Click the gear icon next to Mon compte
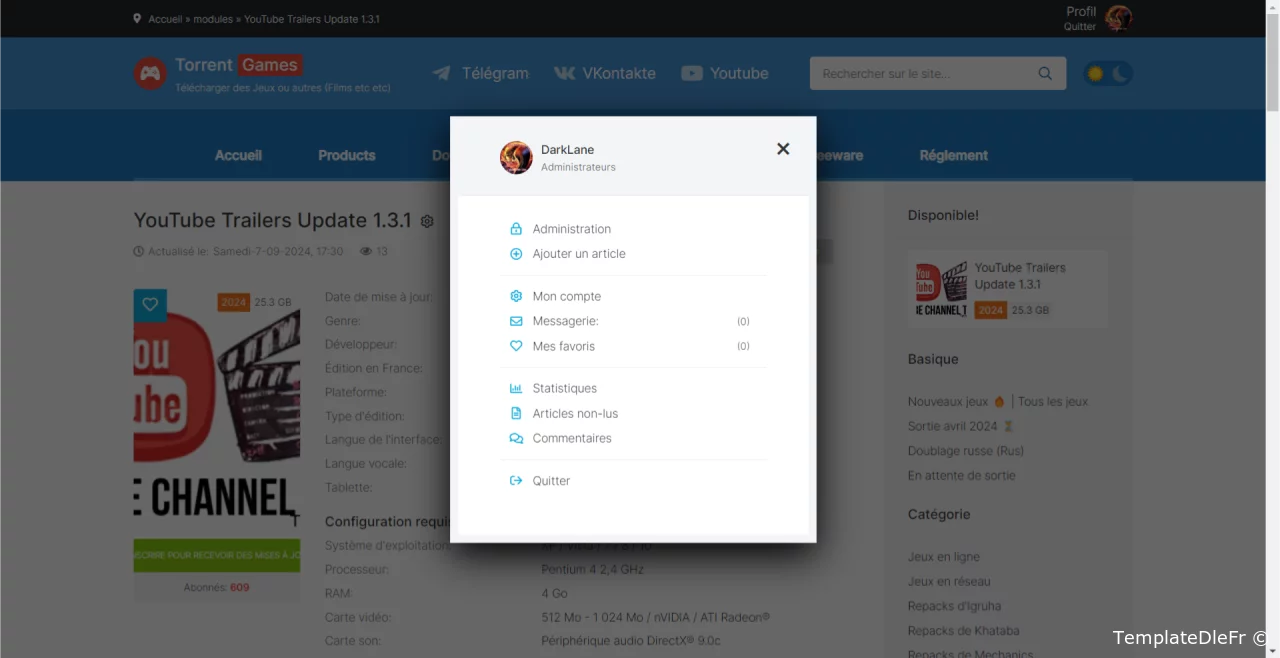 (x=516, y=296)
